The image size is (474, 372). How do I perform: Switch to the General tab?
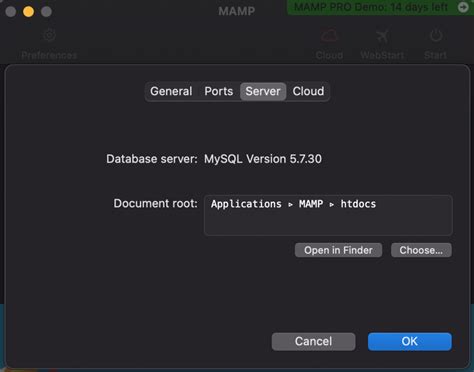point(171,91)
